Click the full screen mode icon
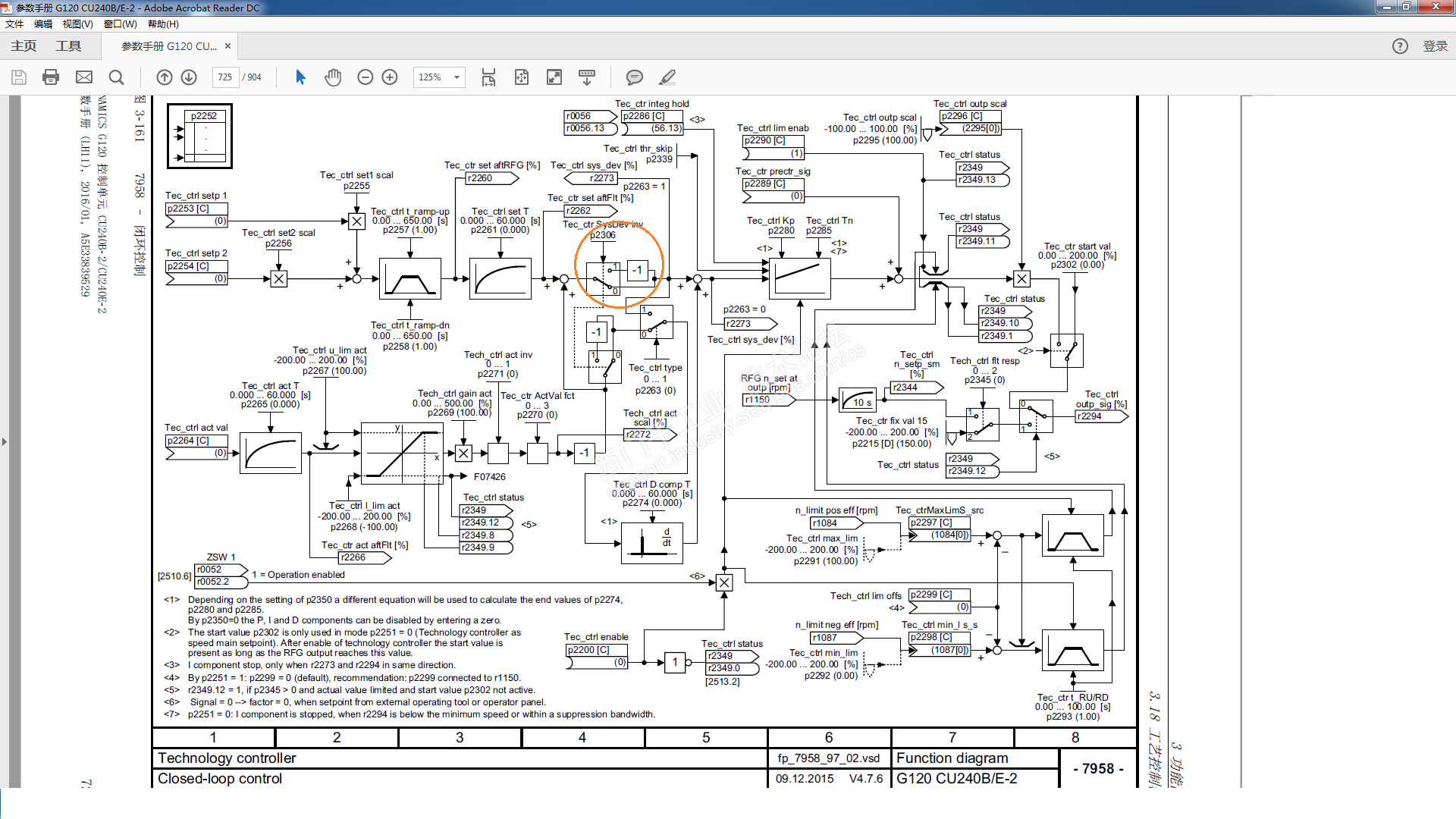Screen dimensions: 1456x819 click(554, 77)
